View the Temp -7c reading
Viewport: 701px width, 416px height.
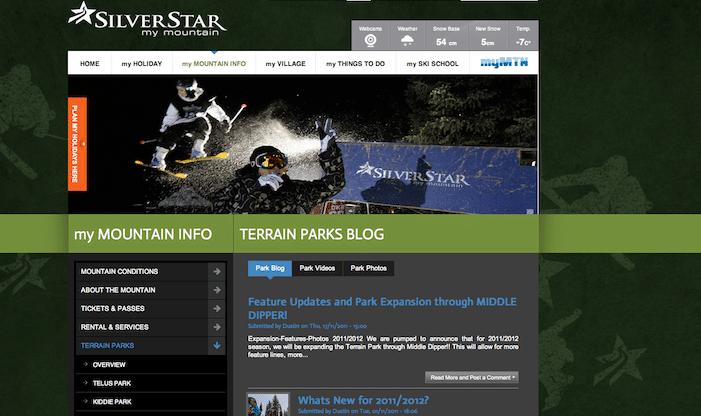point(523,42)
